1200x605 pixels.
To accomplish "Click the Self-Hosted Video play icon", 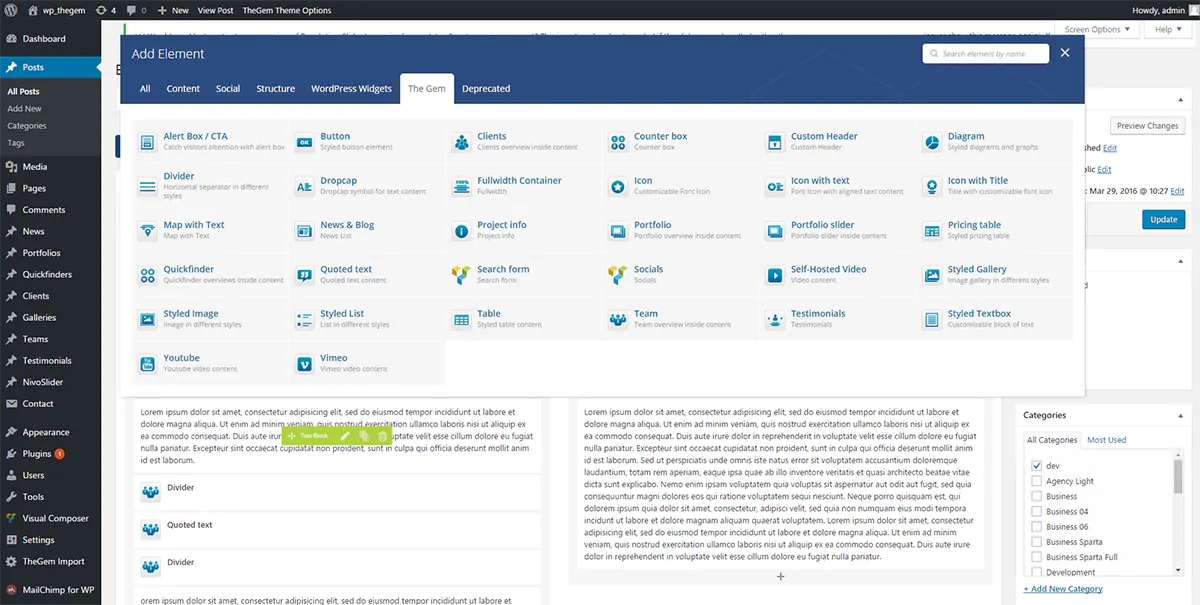I will pos(774,275).
